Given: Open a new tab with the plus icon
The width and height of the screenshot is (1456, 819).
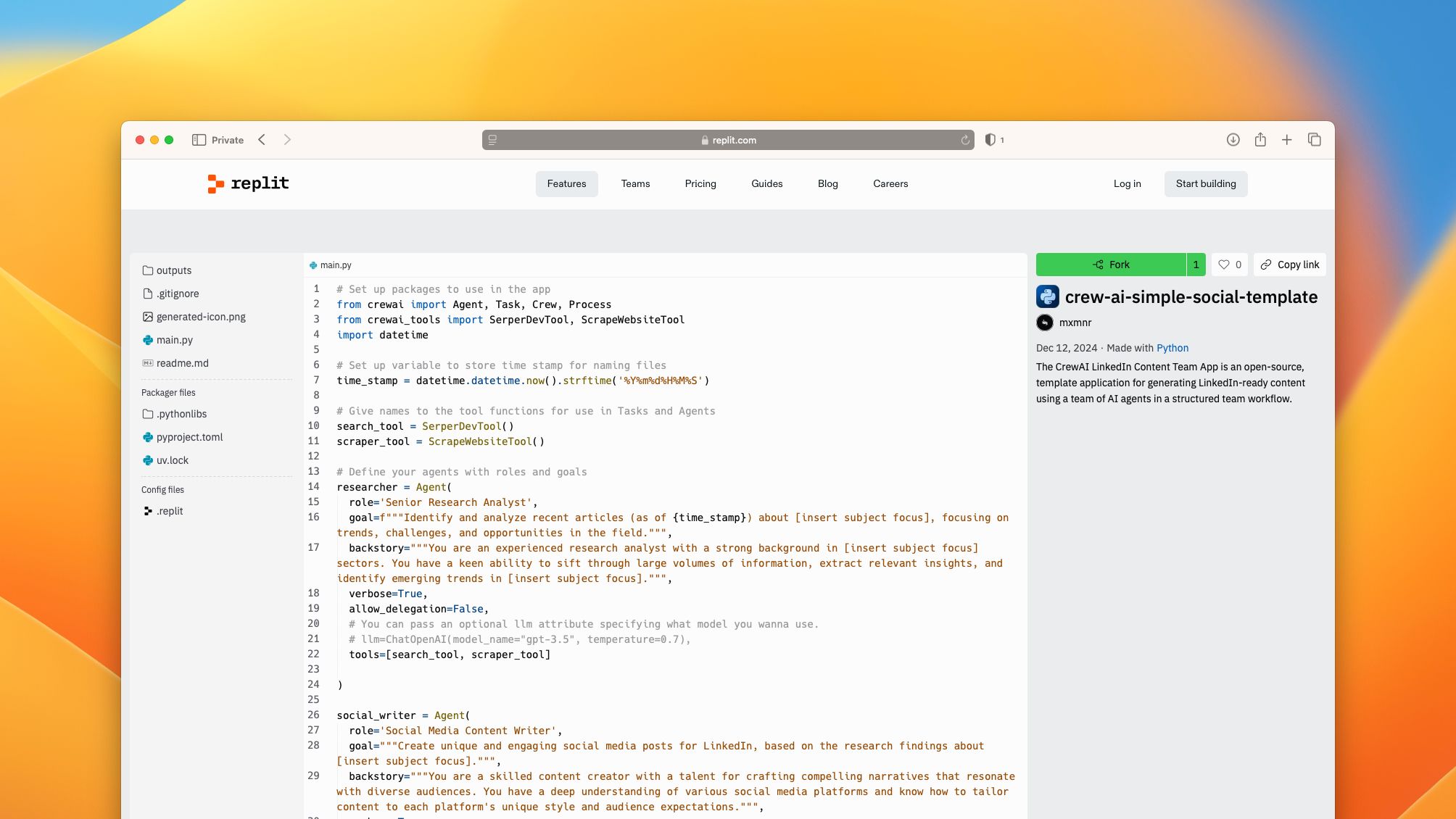Looking at the screenshot, I should click(1287, 140).
